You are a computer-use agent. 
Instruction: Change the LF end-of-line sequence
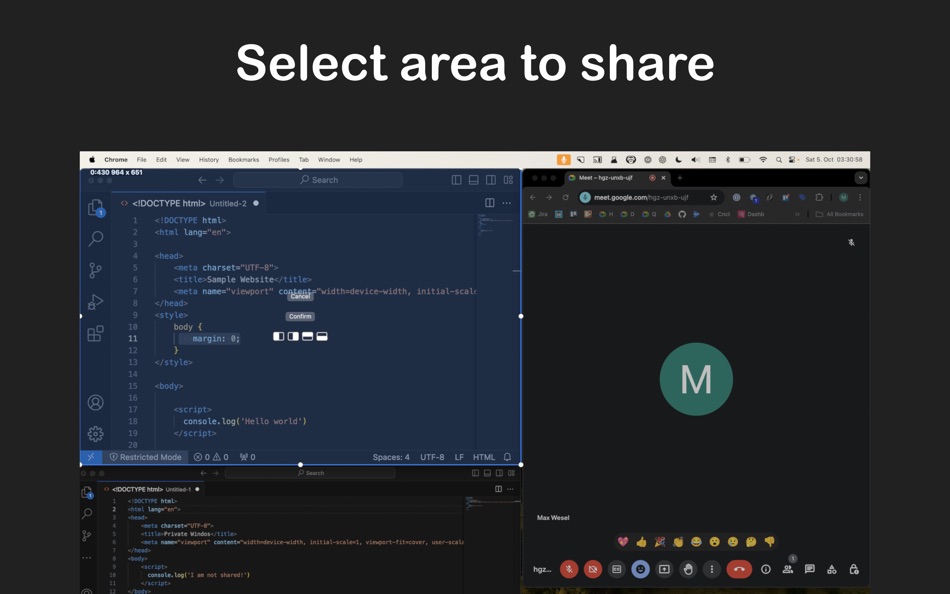pos(459,457)
